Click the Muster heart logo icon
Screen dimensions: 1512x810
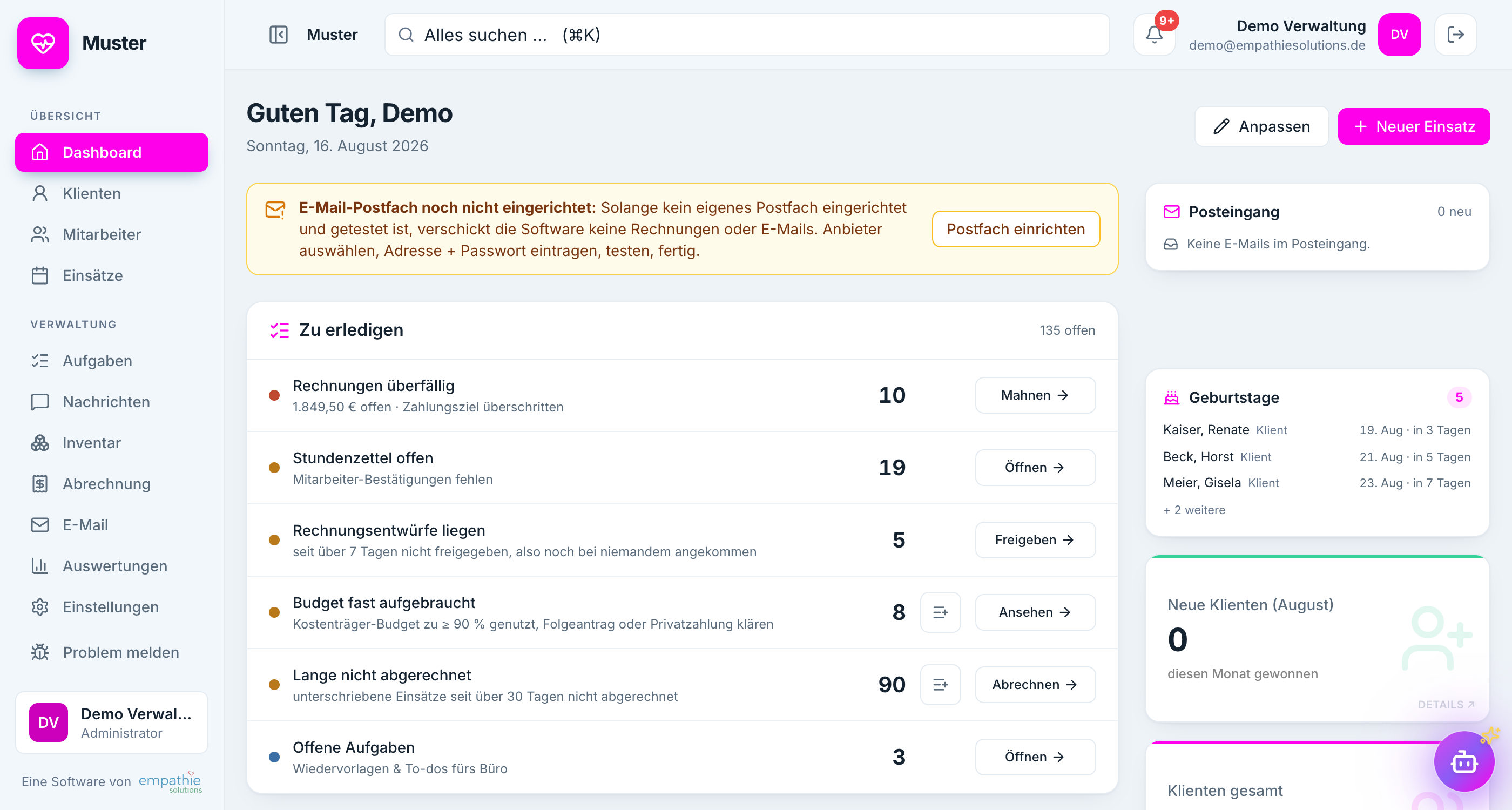click(x=43, y=43)
